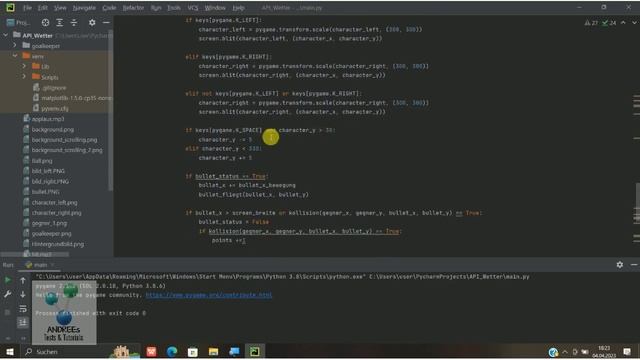The height and width of the screenshot is (360, 640).
Task: Open the Project view selector dropdown
Action: (x=18, y=23)
